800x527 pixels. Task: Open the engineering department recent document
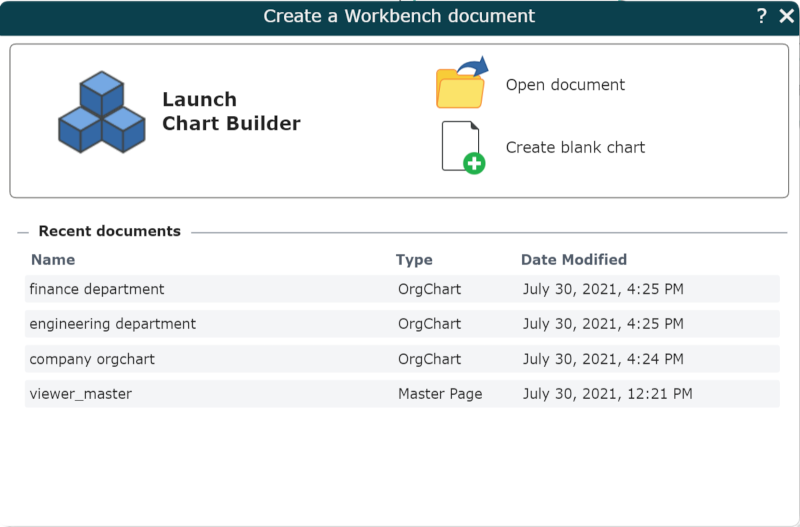(113, 324)
